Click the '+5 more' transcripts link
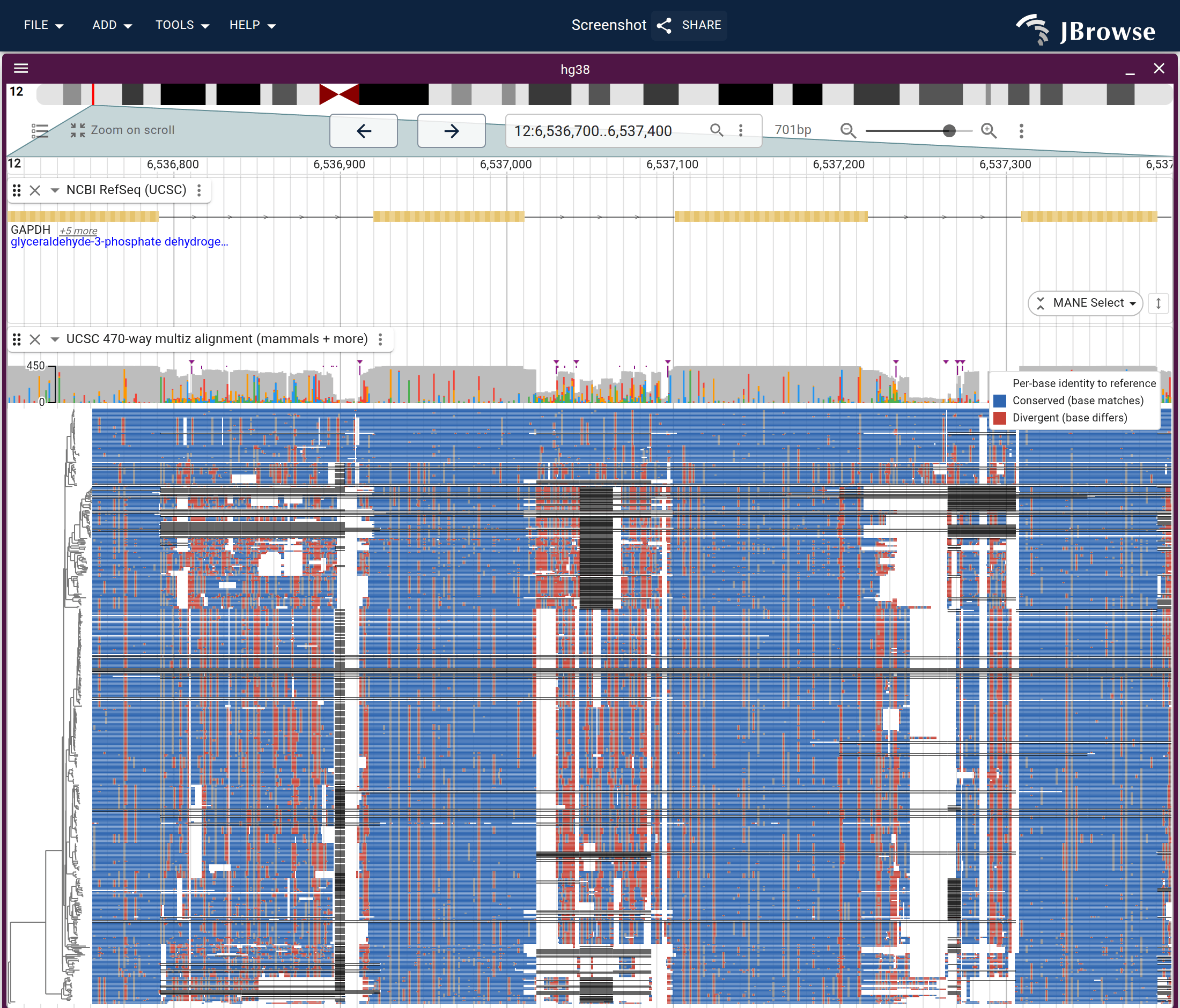 (79, 231)
